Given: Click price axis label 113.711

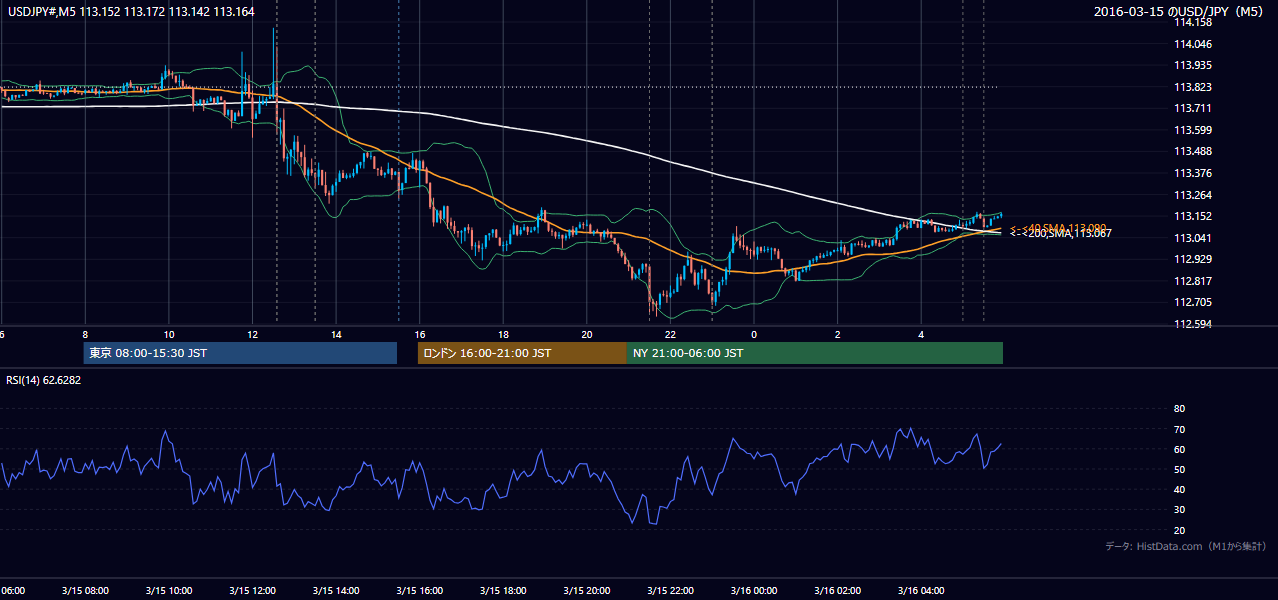Looking at the screenshot, I should click(x=1193, y=108).
